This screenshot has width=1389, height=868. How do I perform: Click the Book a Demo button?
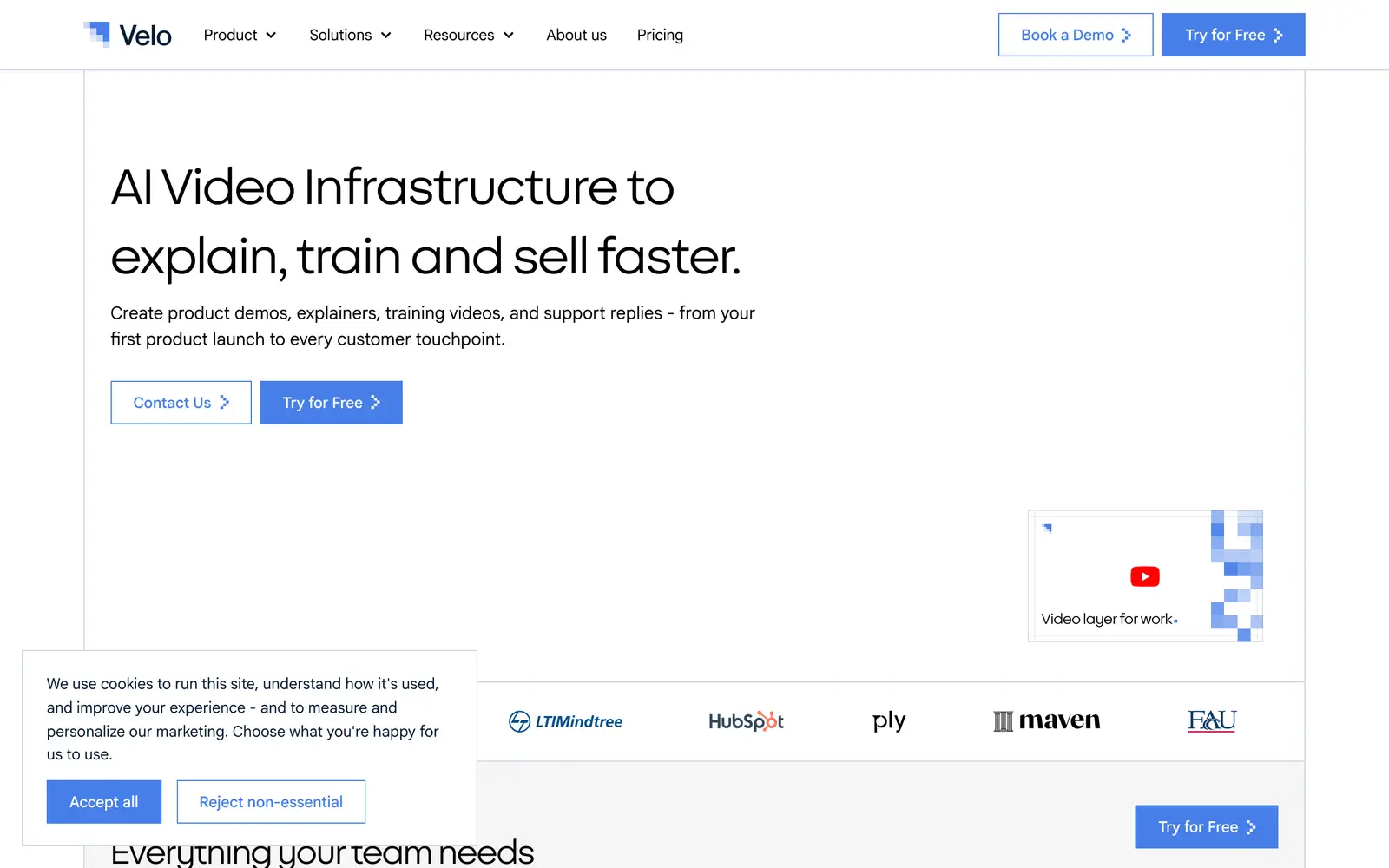point(1076,35)
